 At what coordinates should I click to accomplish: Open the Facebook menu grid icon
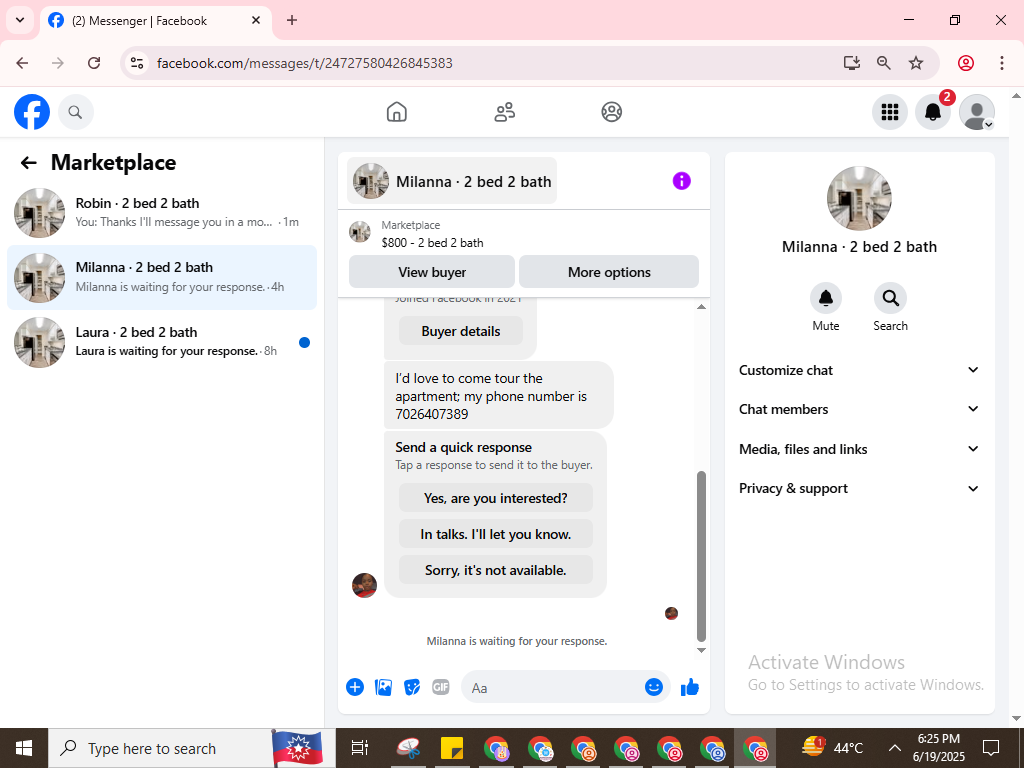pos(889,112)
